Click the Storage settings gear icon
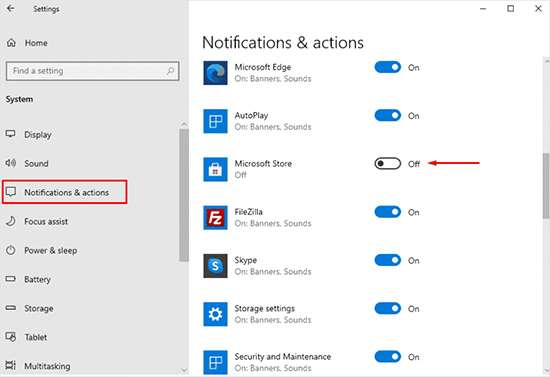 pos(215,314)
